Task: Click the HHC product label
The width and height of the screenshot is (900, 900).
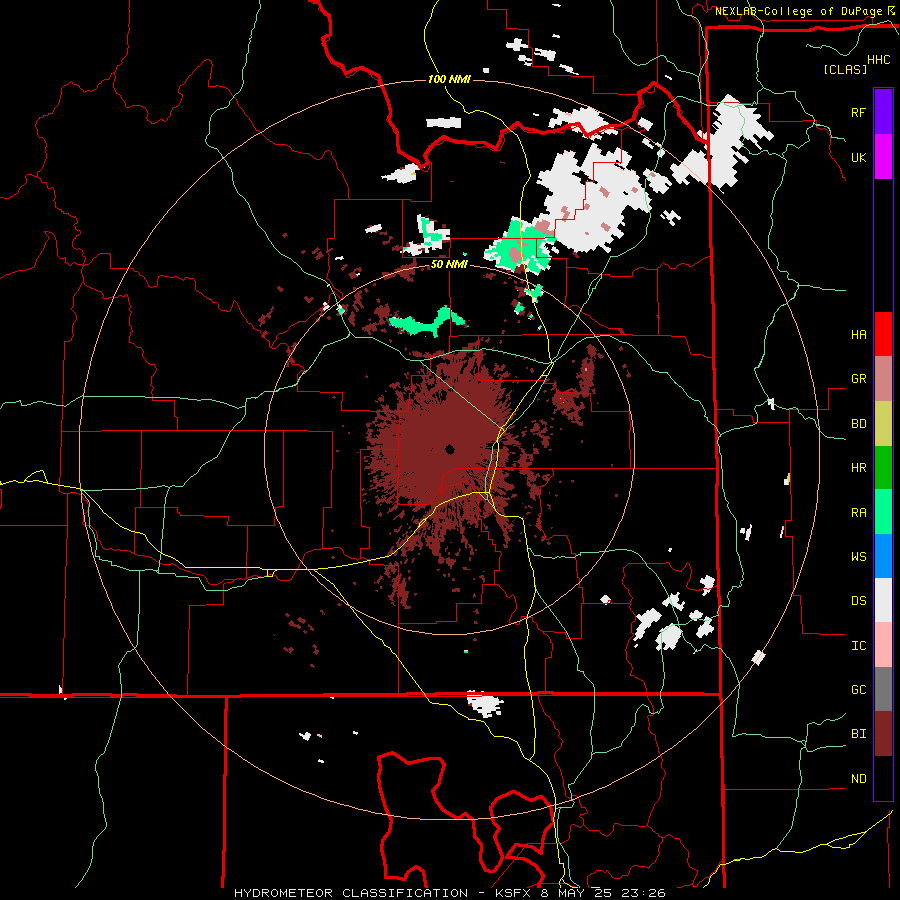Action: pos(878,60)
